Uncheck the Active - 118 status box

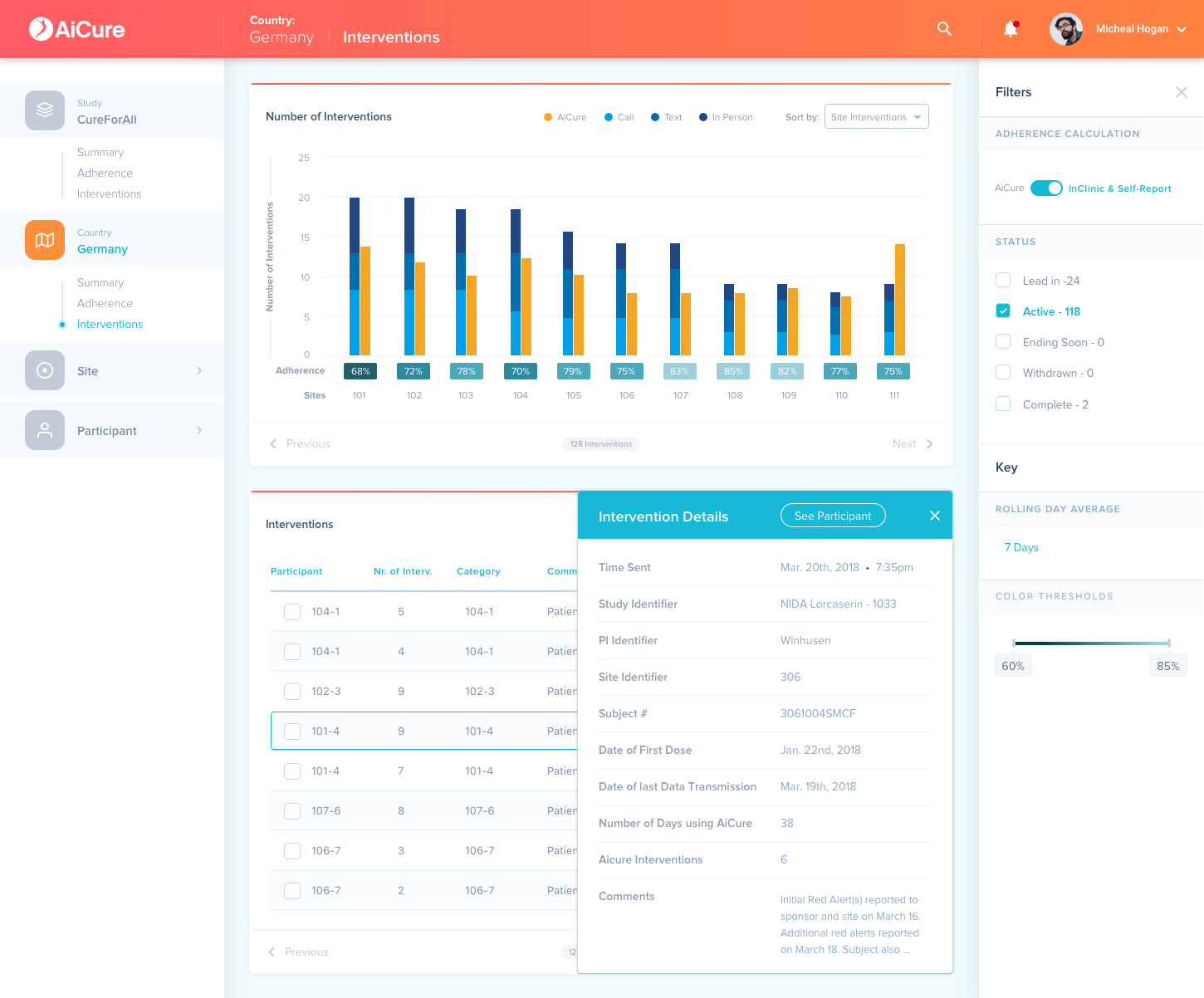coord(1003,311)
